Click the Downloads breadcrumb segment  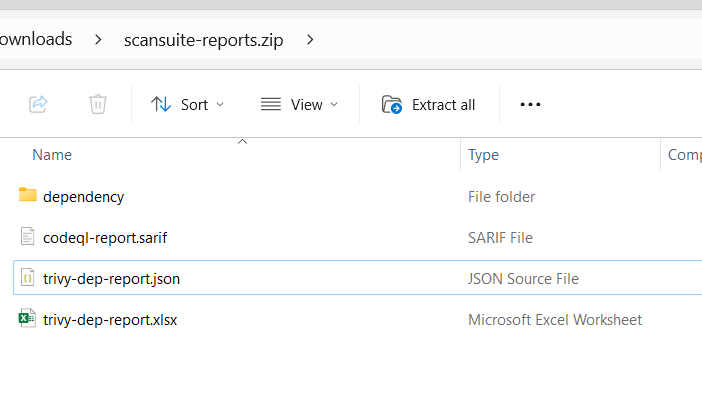(36, 39)
